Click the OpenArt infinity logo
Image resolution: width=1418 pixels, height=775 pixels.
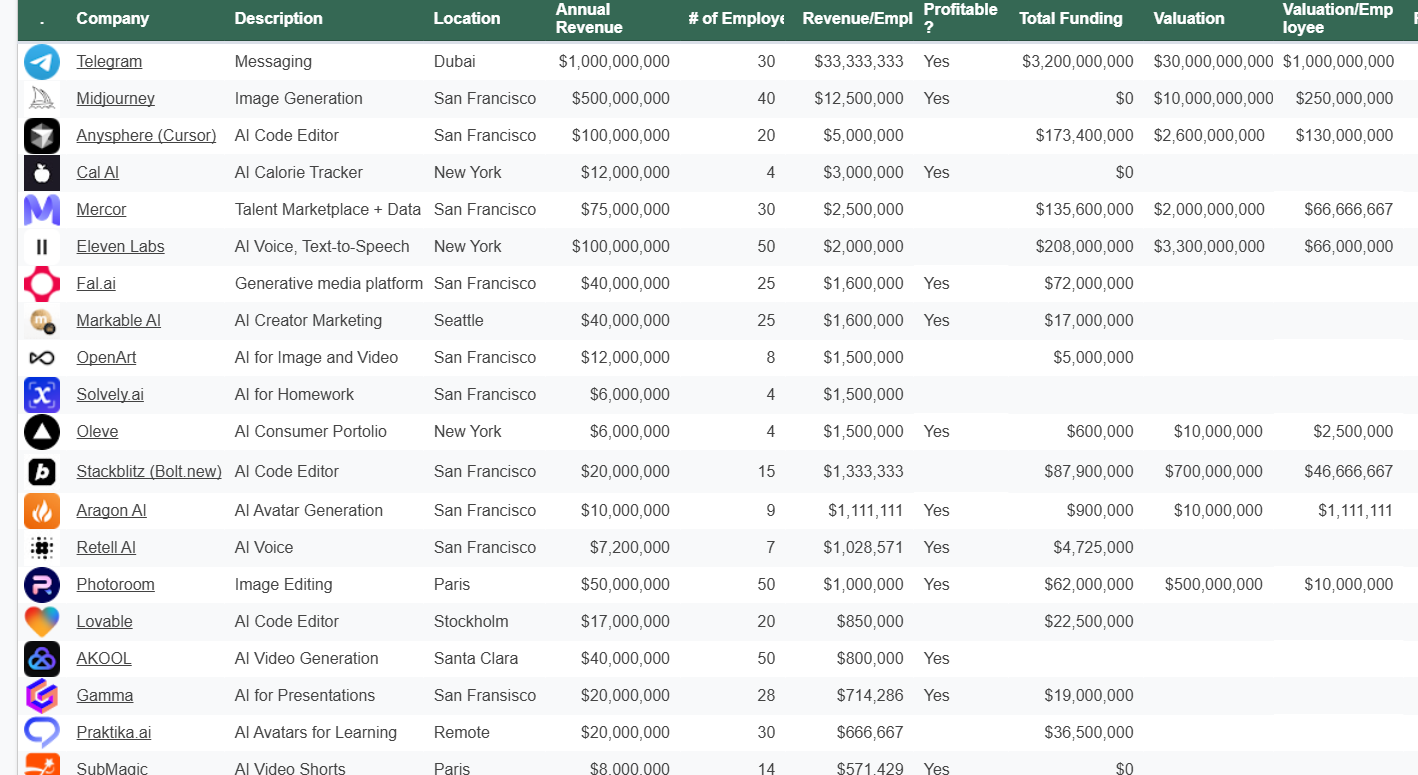click(x=42, y=358)
